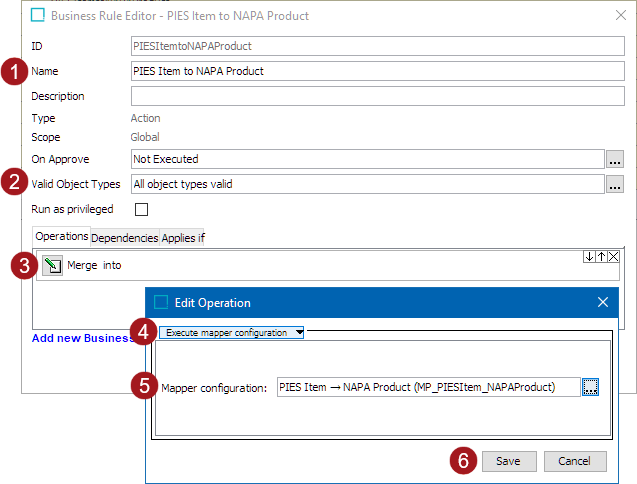Screen dimensions: 637x484
Task: Open the On Approve browse button
Action: click(615, 159)
